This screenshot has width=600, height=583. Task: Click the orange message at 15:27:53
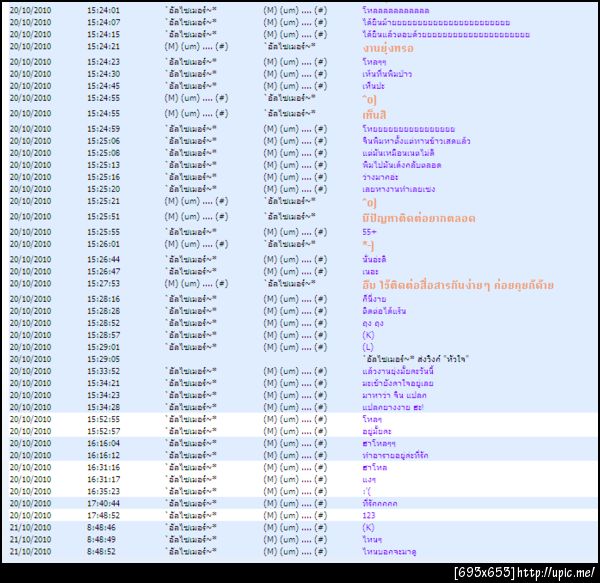[458, 285]
